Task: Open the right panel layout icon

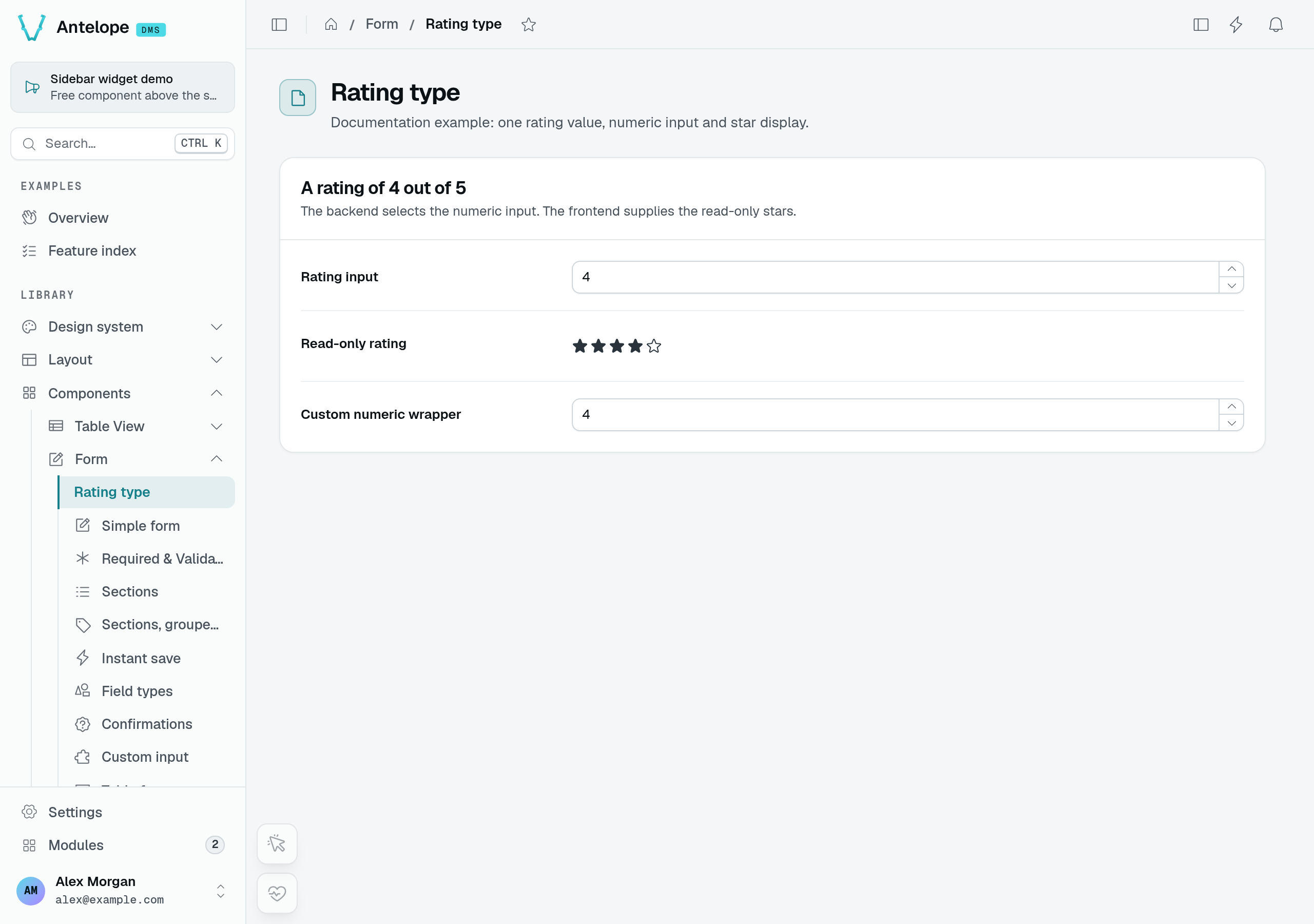Action: click(x=1201, y=25)
